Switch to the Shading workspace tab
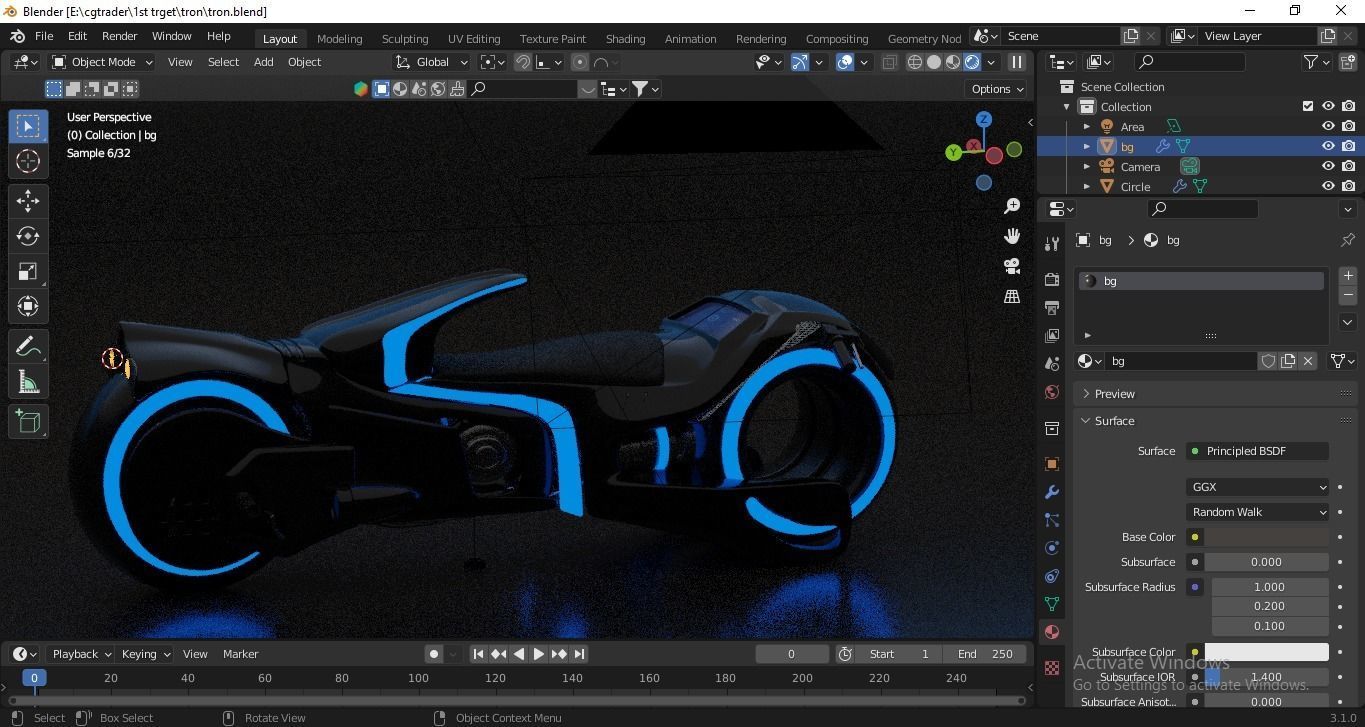Screen dimensions: 1365x727 (x=625, y=39)
